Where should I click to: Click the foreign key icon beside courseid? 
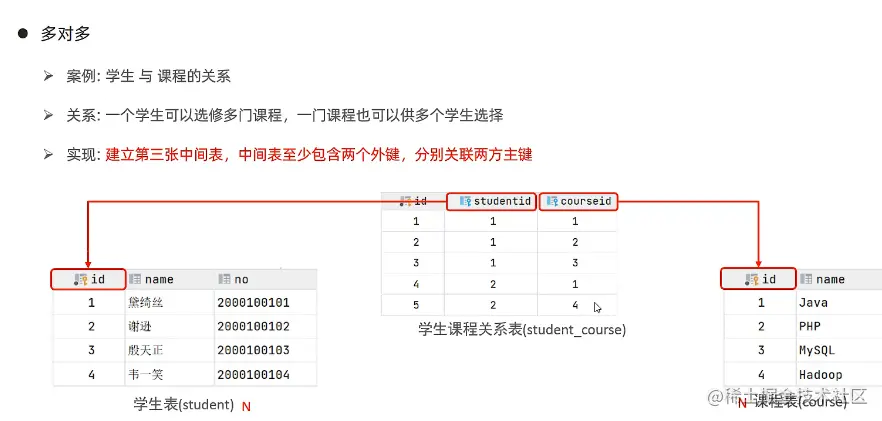coord(552,201)
